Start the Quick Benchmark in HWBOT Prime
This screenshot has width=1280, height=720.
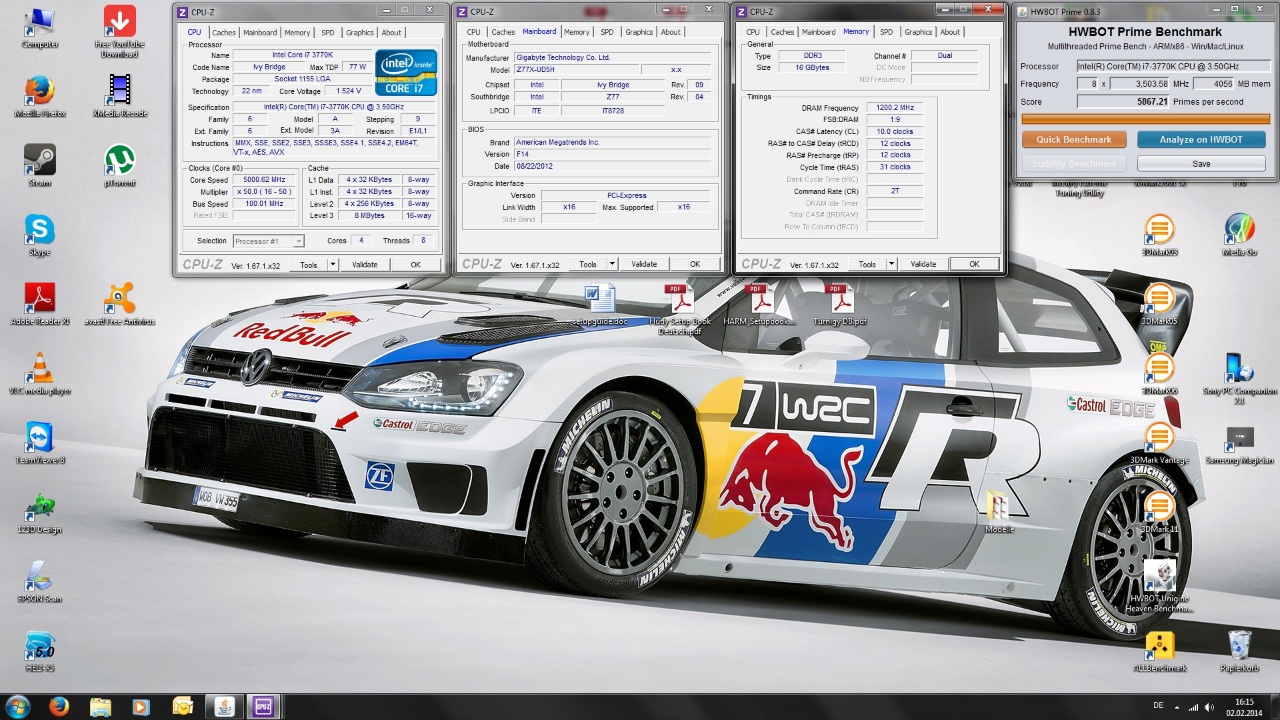click(1074, 140)
